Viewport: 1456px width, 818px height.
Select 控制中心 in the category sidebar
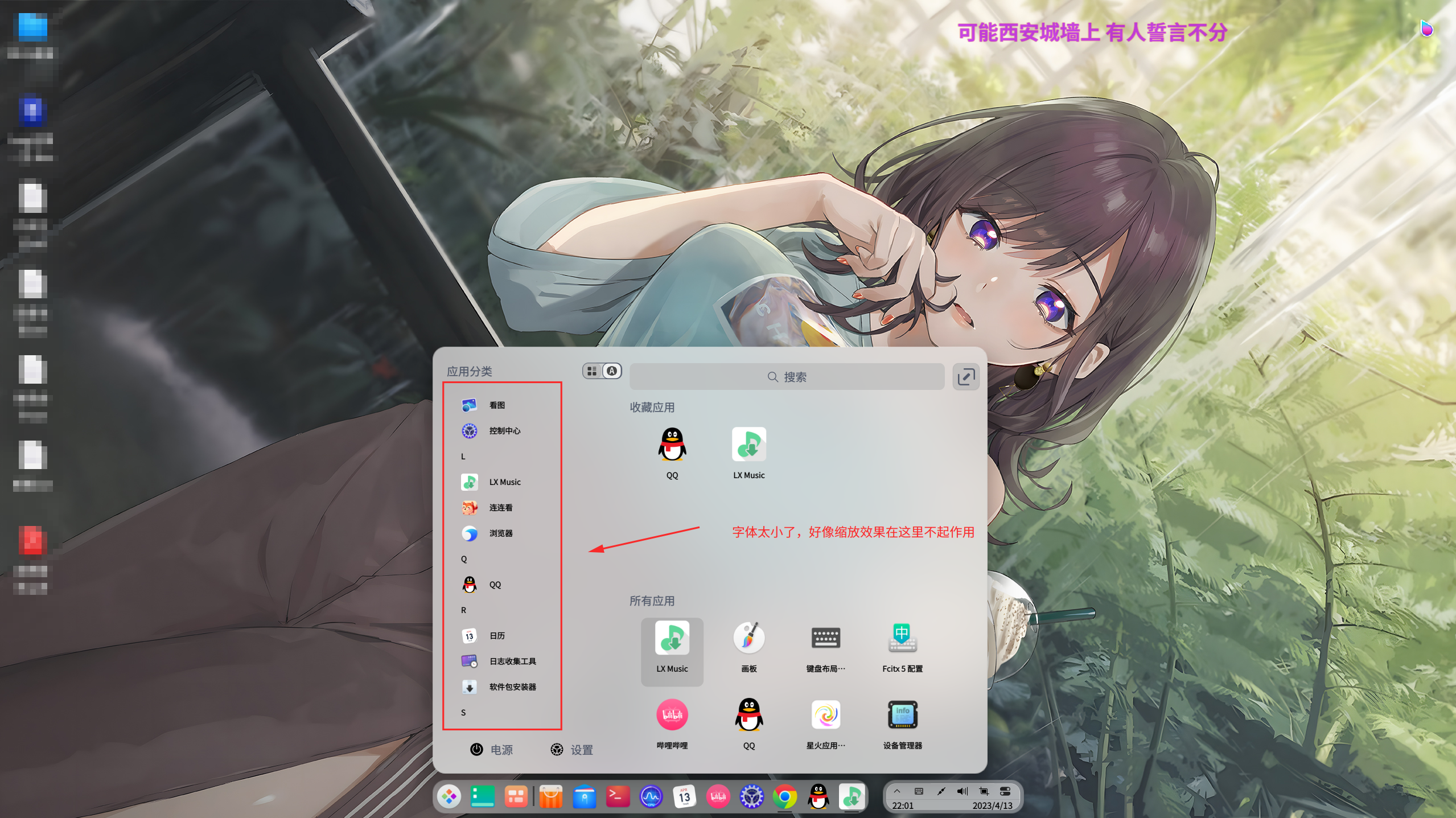[x=504, y=431]
